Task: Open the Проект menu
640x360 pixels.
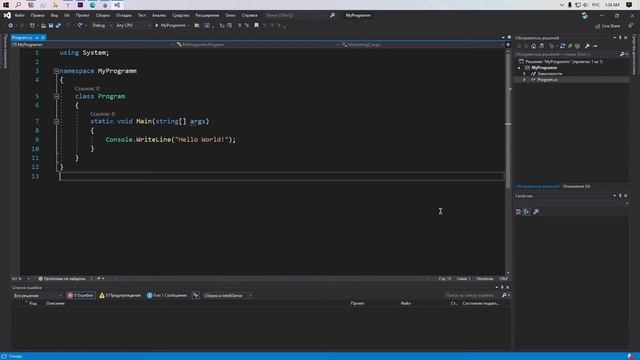Action: 82,15
